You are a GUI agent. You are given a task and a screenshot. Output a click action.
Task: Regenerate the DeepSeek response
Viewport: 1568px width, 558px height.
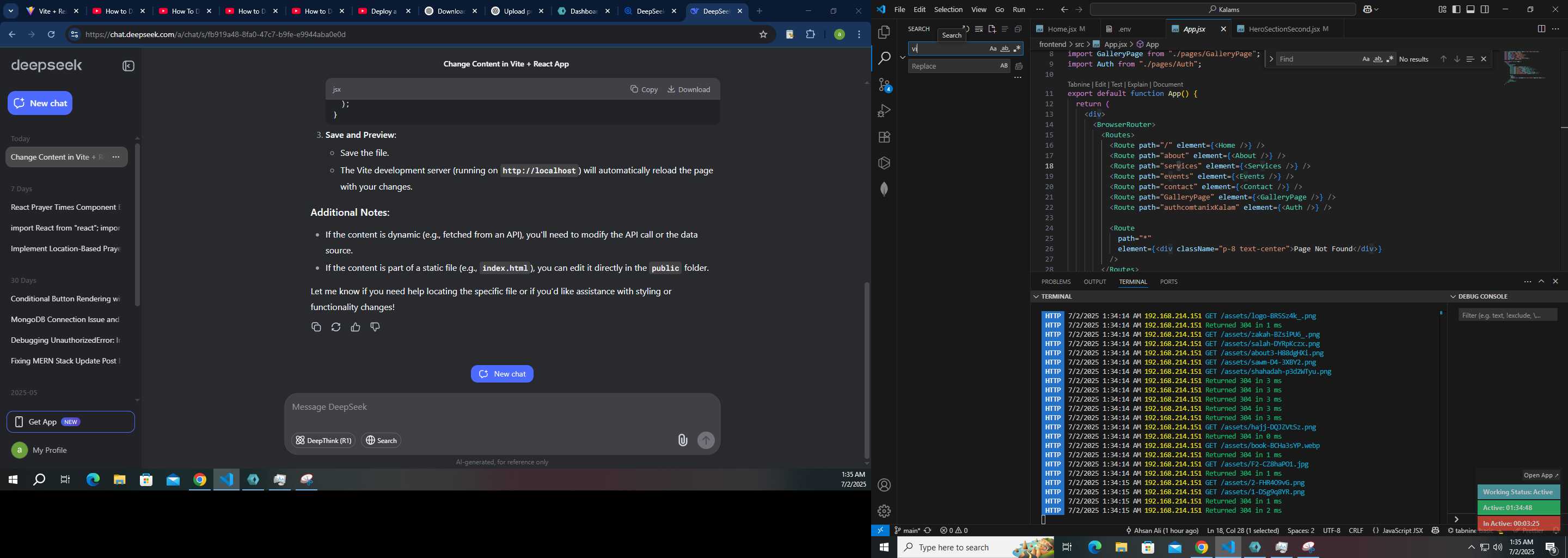point(335,327)
